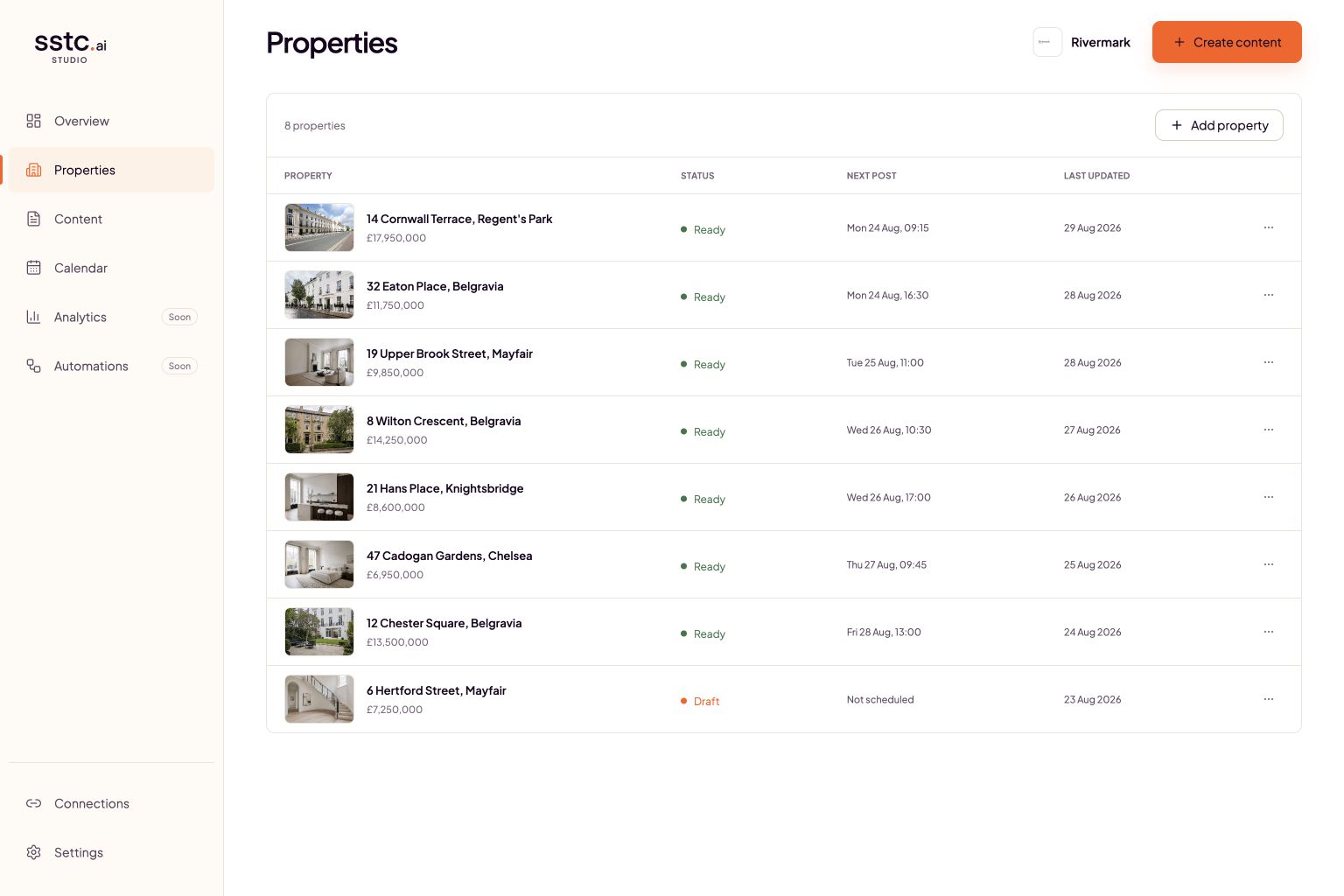Click the £13,500,000 price text
The image size is (1344, 896).
coord(397,642)
